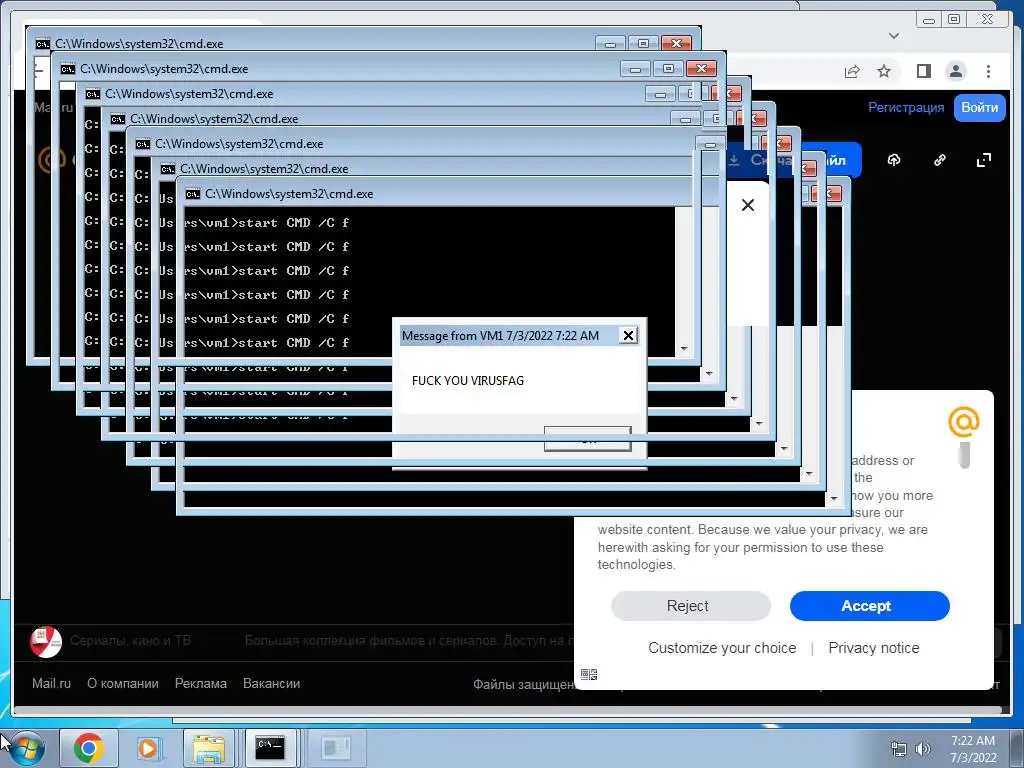Open the Mail.ru footer link

pyautogui.click(x=51, y=684)
